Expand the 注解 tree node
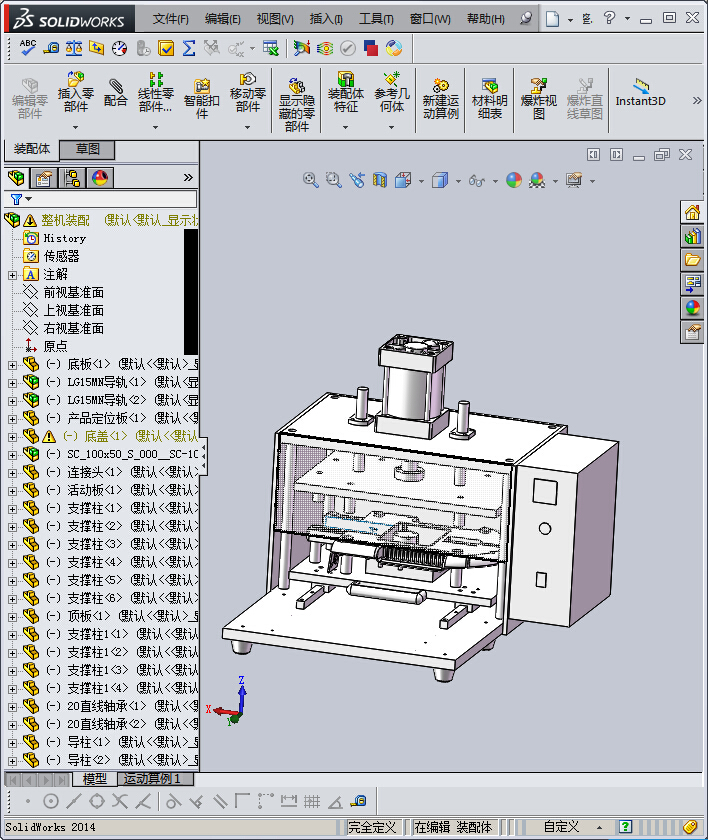This screenshot has height=840, width=708. 12,275
